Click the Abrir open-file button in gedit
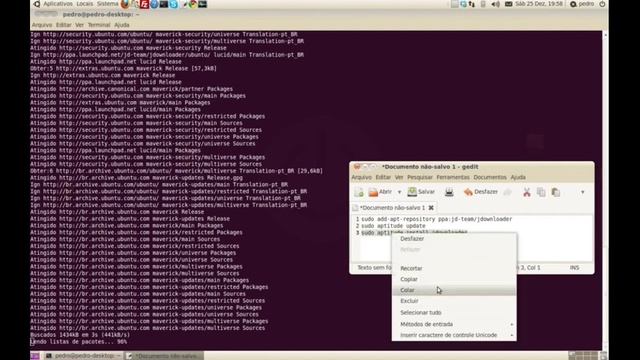This screenshot has width=640, height=360. (x=380, y=192)
